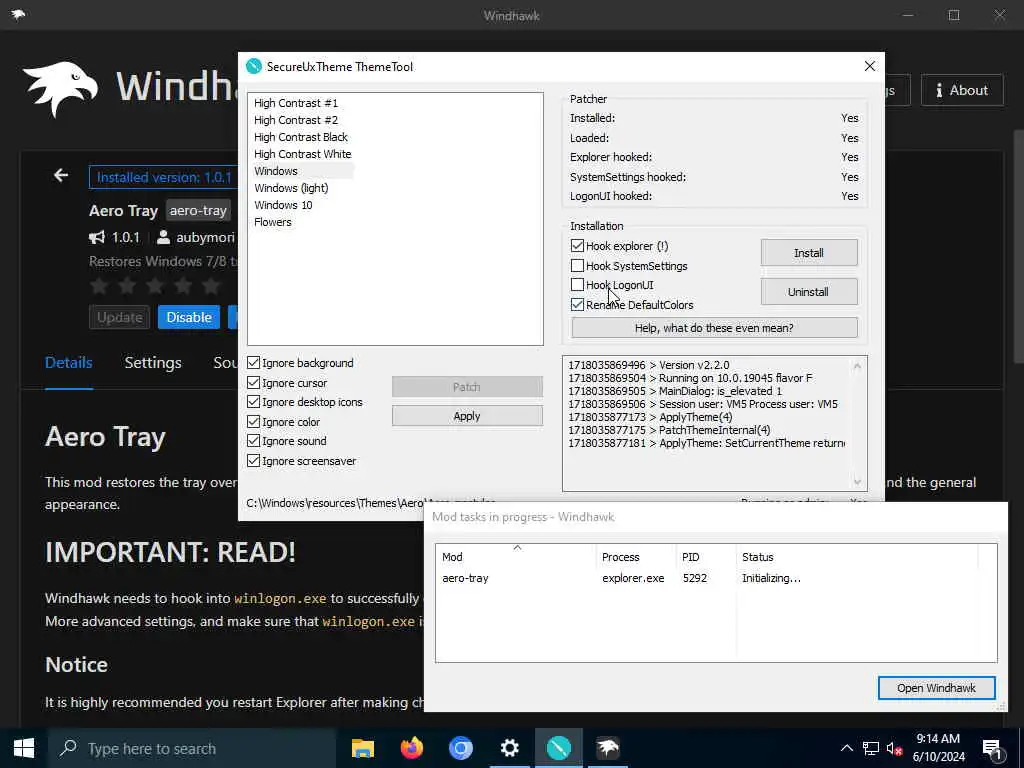The image size is (1024, 768).
Task: Click the aubymori author user icon
Action: (163, 237)
